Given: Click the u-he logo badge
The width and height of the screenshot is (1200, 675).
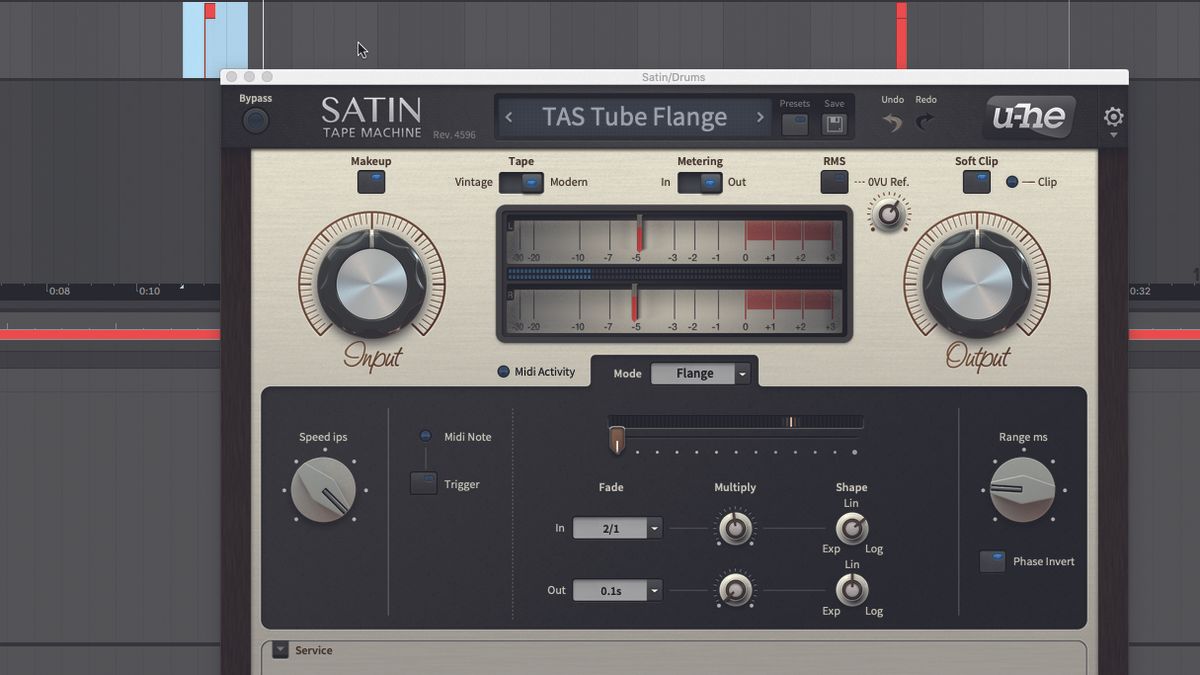Looking at the screenshot, I should [1029, 117].
